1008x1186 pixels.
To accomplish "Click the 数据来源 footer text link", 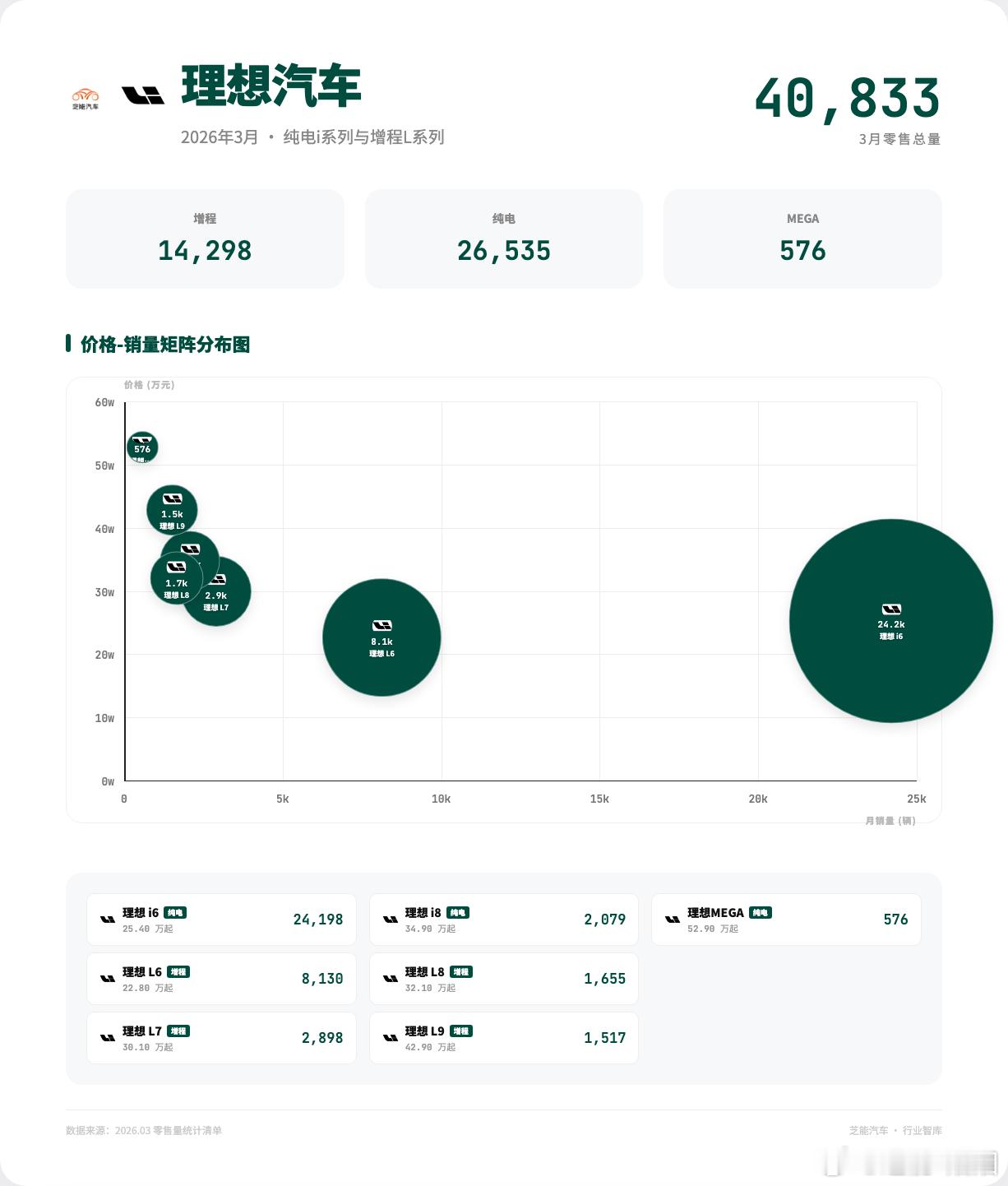I will pos(146,1130).
